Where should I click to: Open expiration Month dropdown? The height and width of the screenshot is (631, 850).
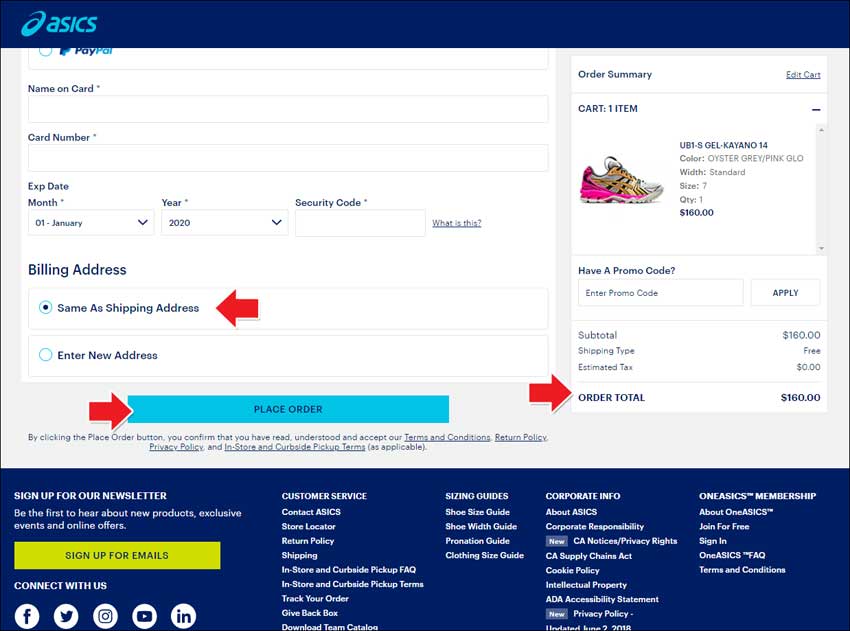(91, 223)
